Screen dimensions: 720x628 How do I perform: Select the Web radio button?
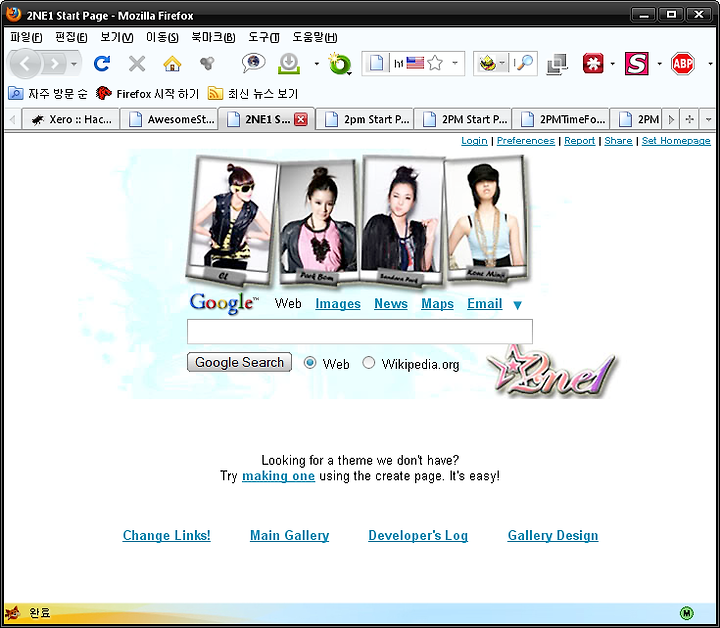(310, 363)
